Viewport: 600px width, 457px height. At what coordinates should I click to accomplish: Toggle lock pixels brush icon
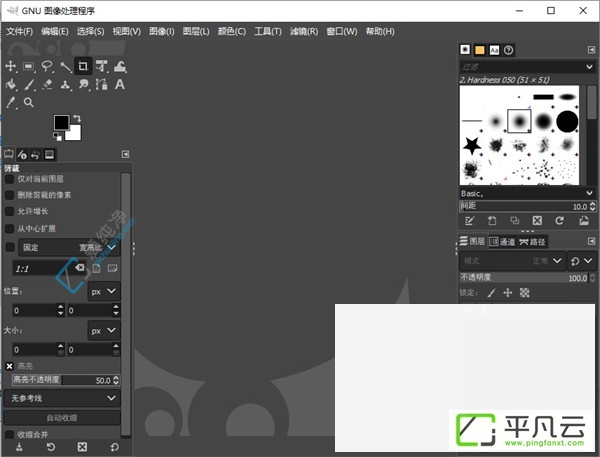491,293
